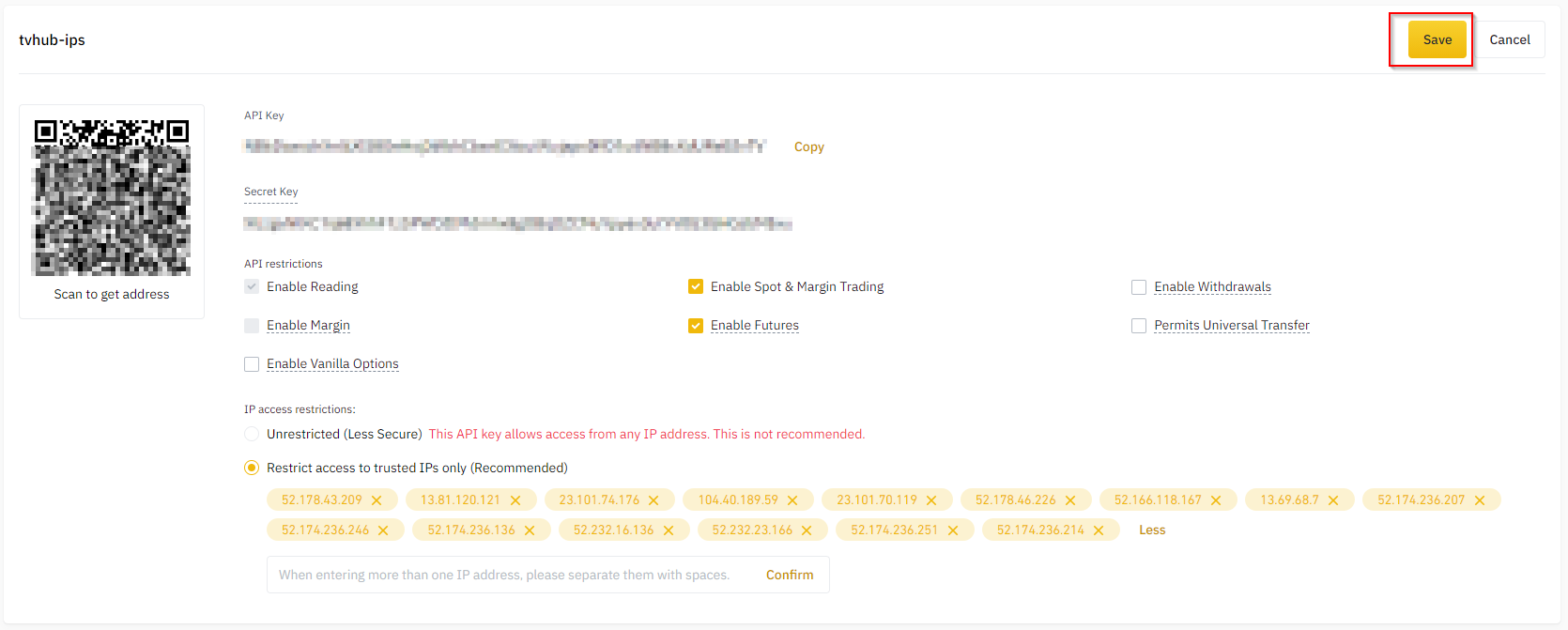The height and width of the screenshot is (630, 1568).
Task: Cancel editing the API key
Action: pos(1509,39)
